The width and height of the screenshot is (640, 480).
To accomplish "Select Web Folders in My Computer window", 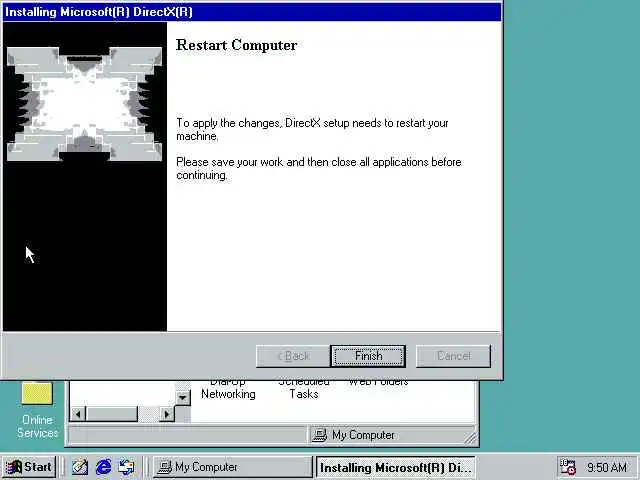I will tap(378, 383).
